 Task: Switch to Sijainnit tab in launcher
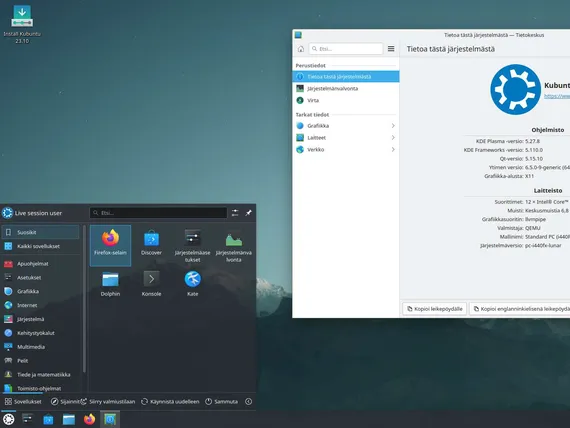click(x=66, y=401)
